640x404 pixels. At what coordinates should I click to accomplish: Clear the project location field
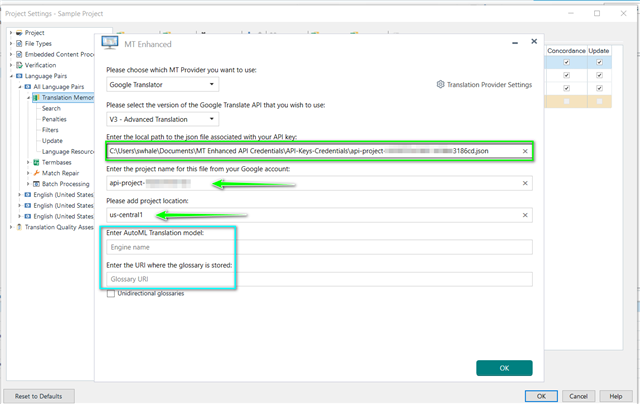coord(525,215)
